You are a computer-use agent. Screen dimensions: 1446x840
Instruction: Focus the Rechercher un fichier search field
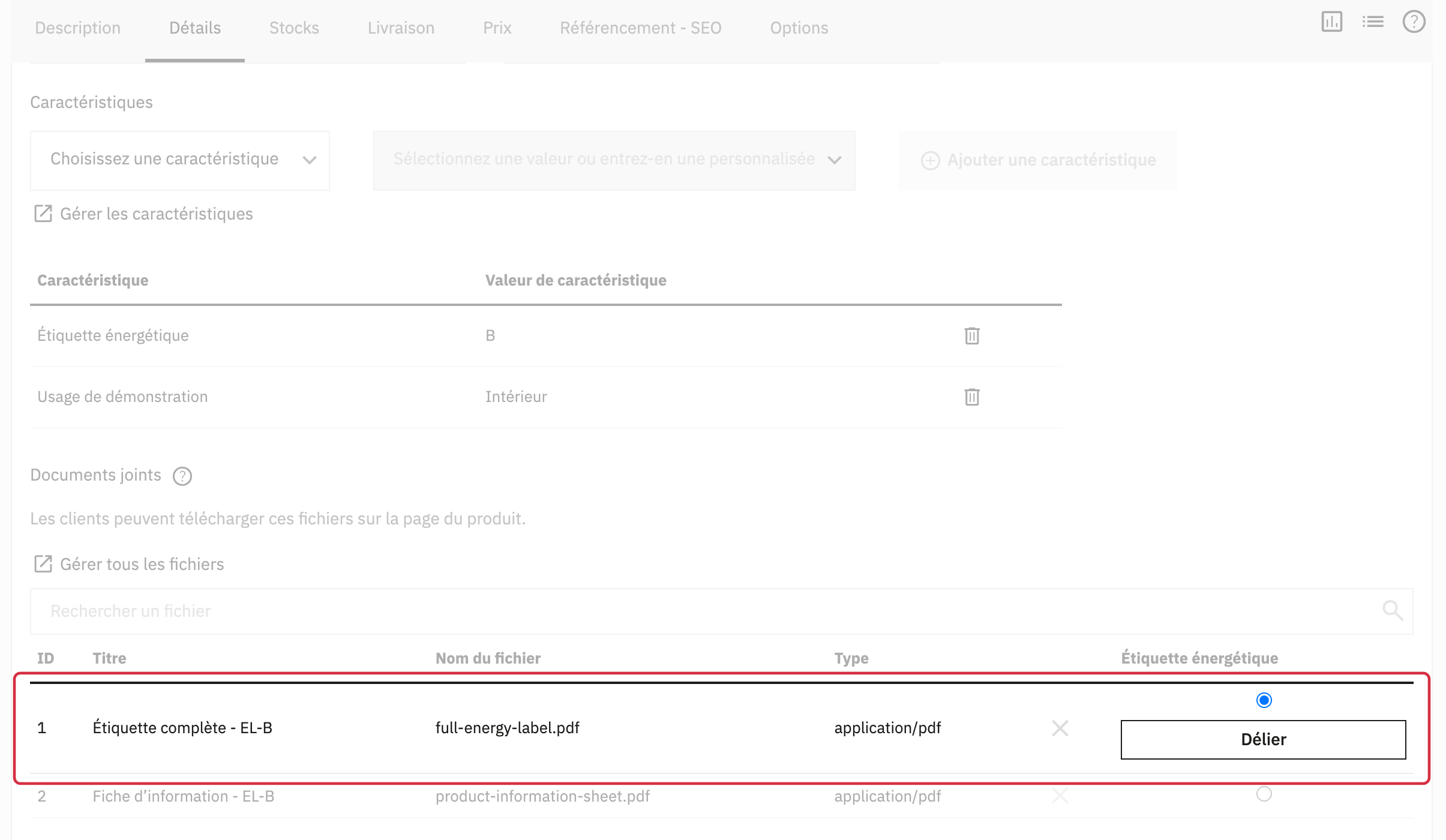(722, 611)
